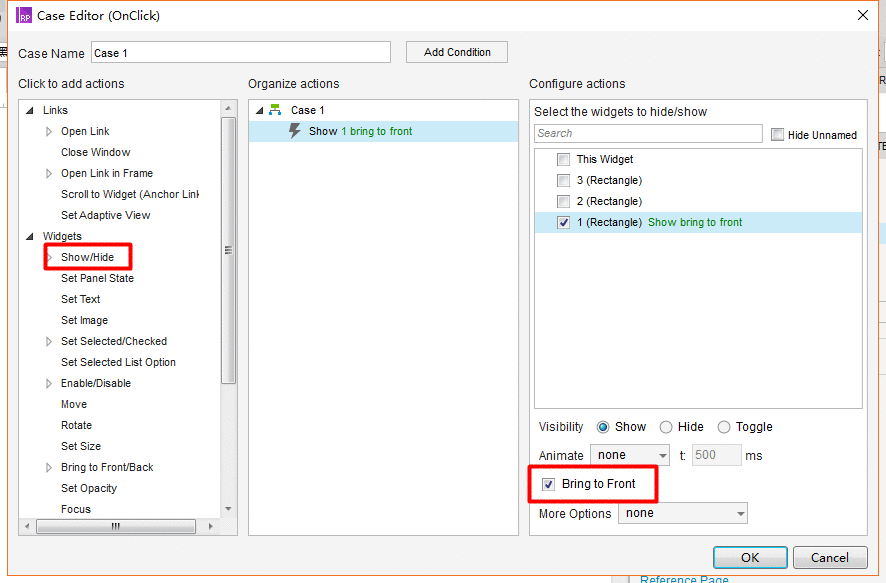Viewport: 886px width, 583px height.
Task: Collapse the Links section triangle
Action: click(30, 110)
